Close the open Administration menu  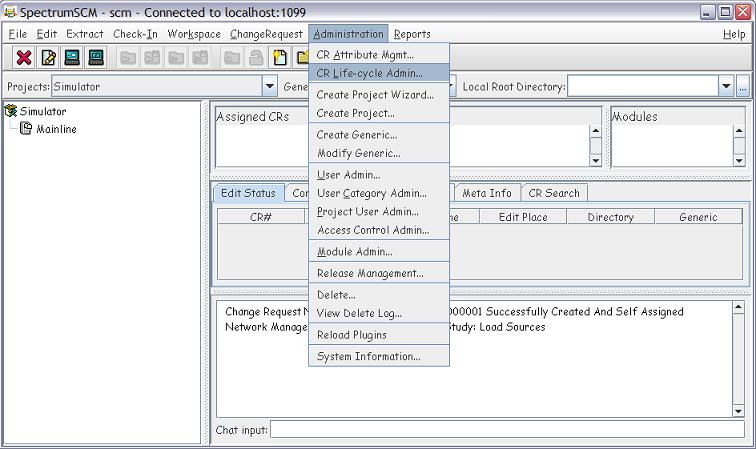pos(348,34)
